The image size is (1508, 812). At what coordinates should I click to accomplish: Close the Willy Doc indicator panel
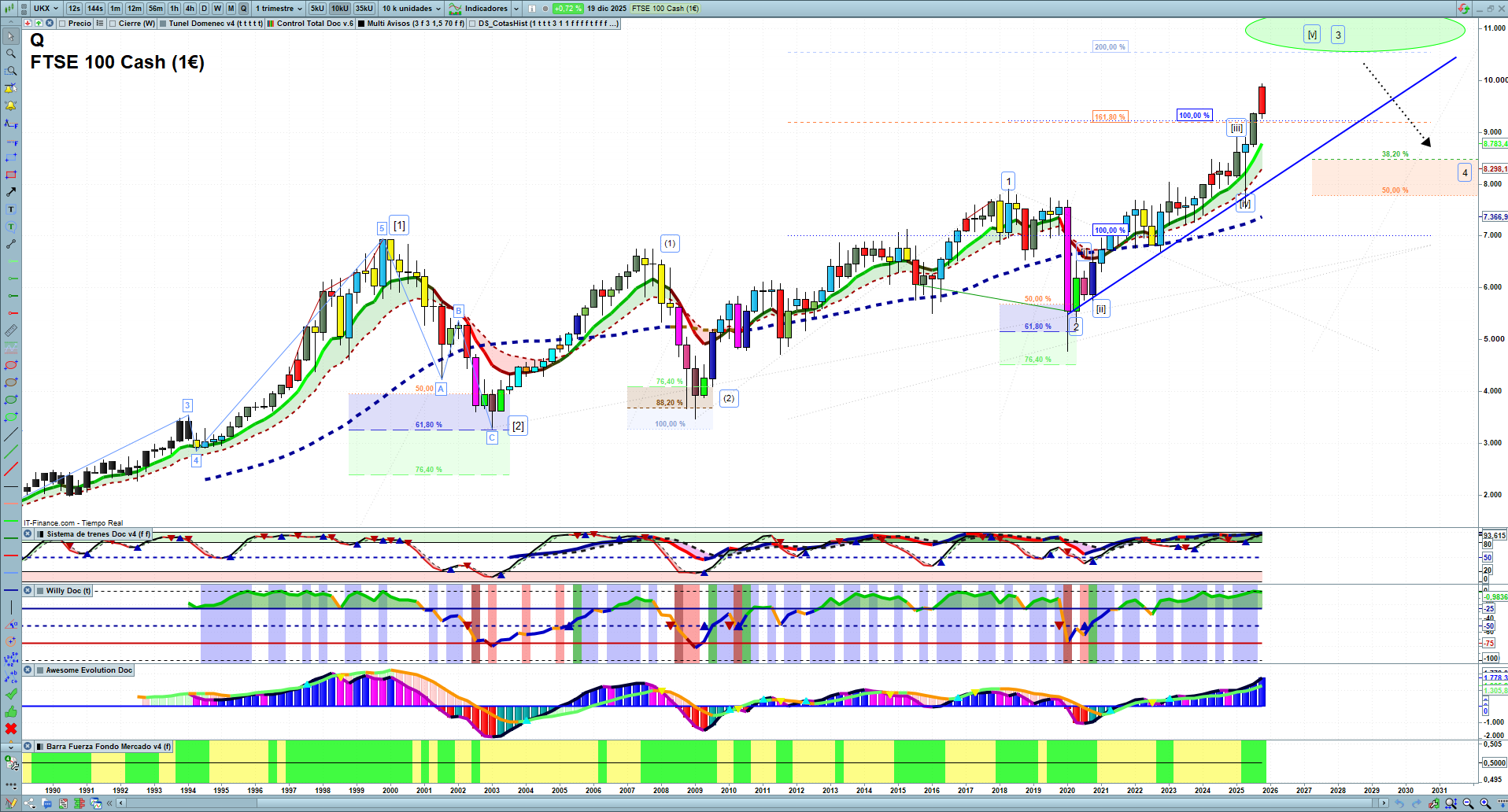(28, 591)
